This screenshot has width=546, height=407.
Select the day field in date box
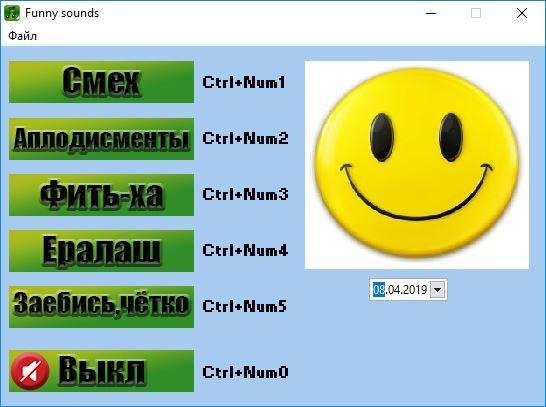[x=379, y=290]
